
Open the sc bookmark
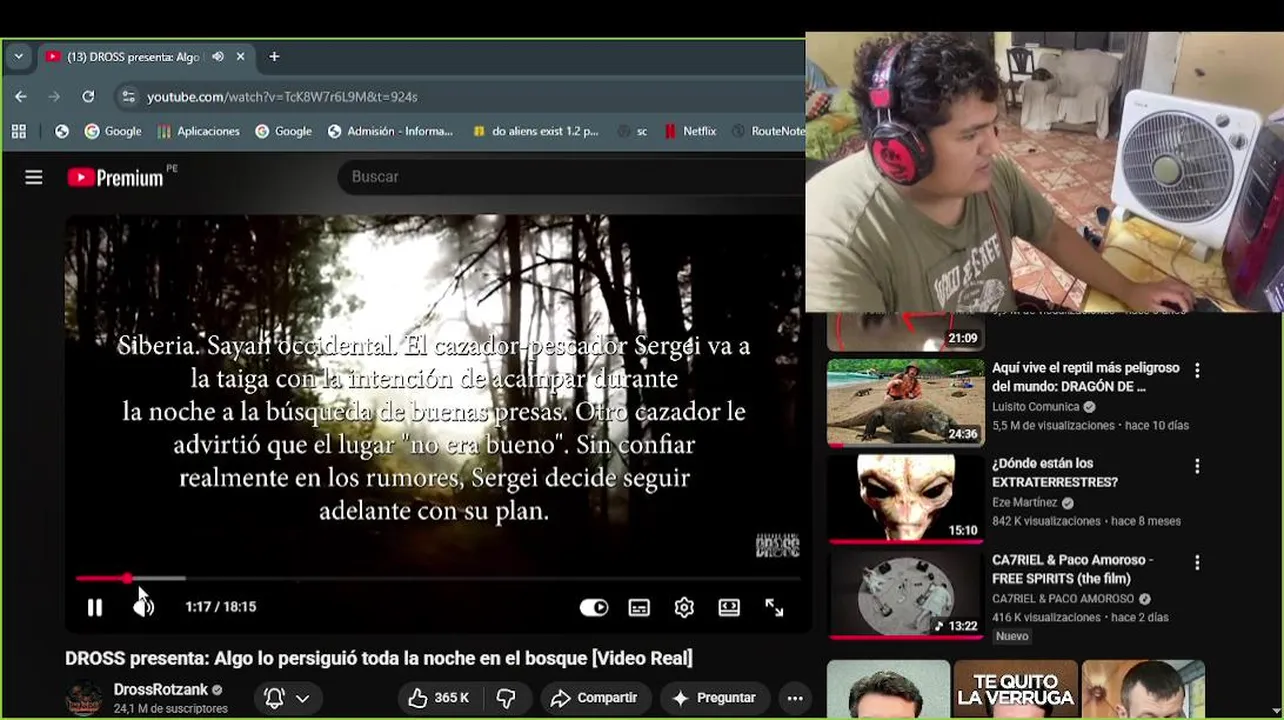click(632, 131)
